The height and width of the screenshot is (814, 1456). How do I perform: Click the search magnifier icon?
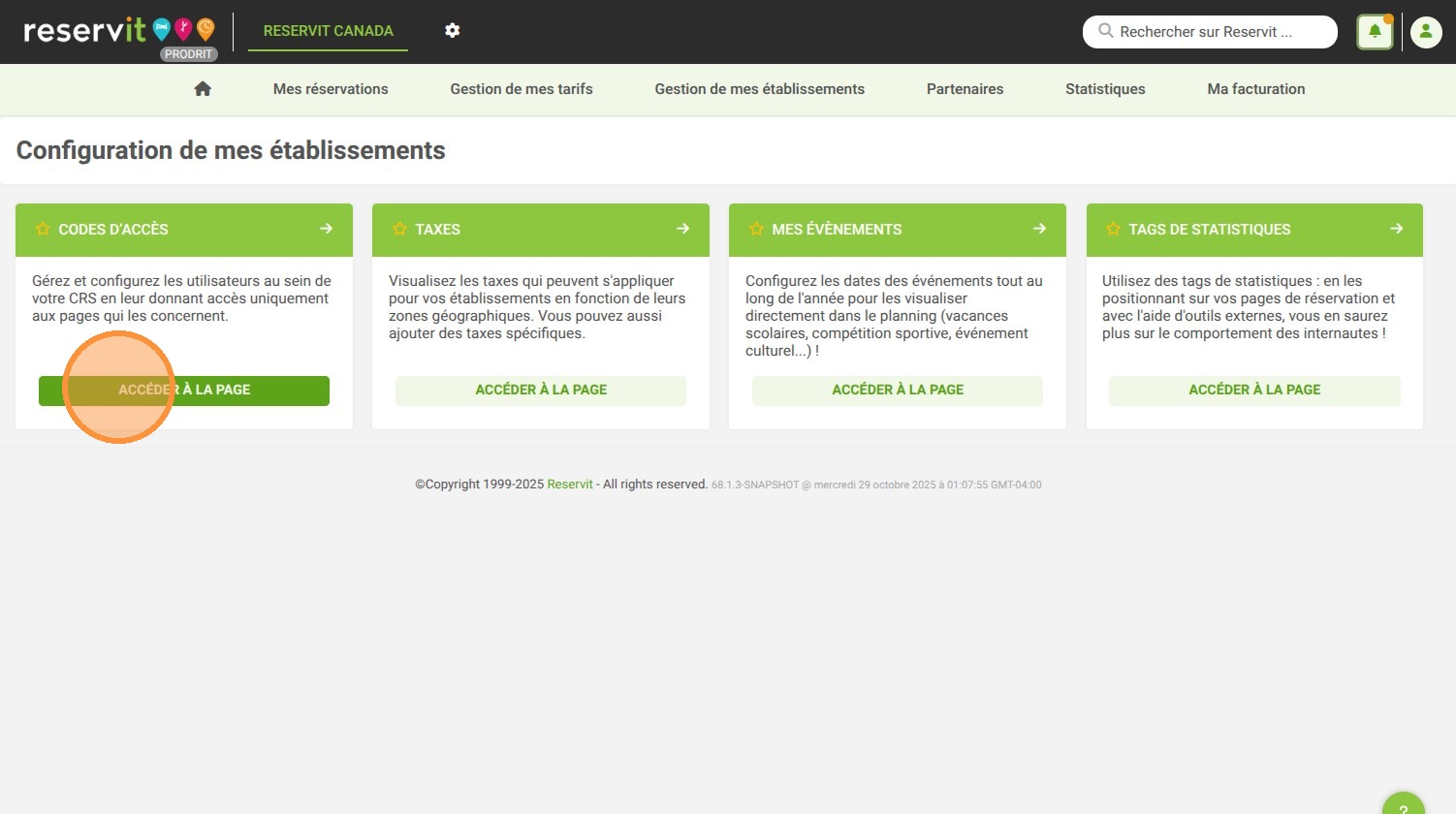click(x=1105, y=31)
